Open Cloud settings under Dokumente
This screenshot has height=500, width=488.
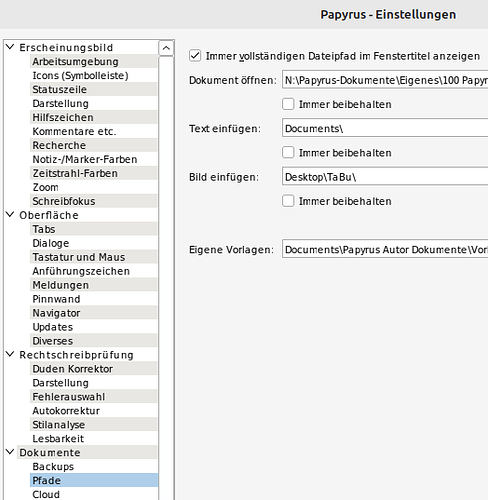tap(94, 494)
